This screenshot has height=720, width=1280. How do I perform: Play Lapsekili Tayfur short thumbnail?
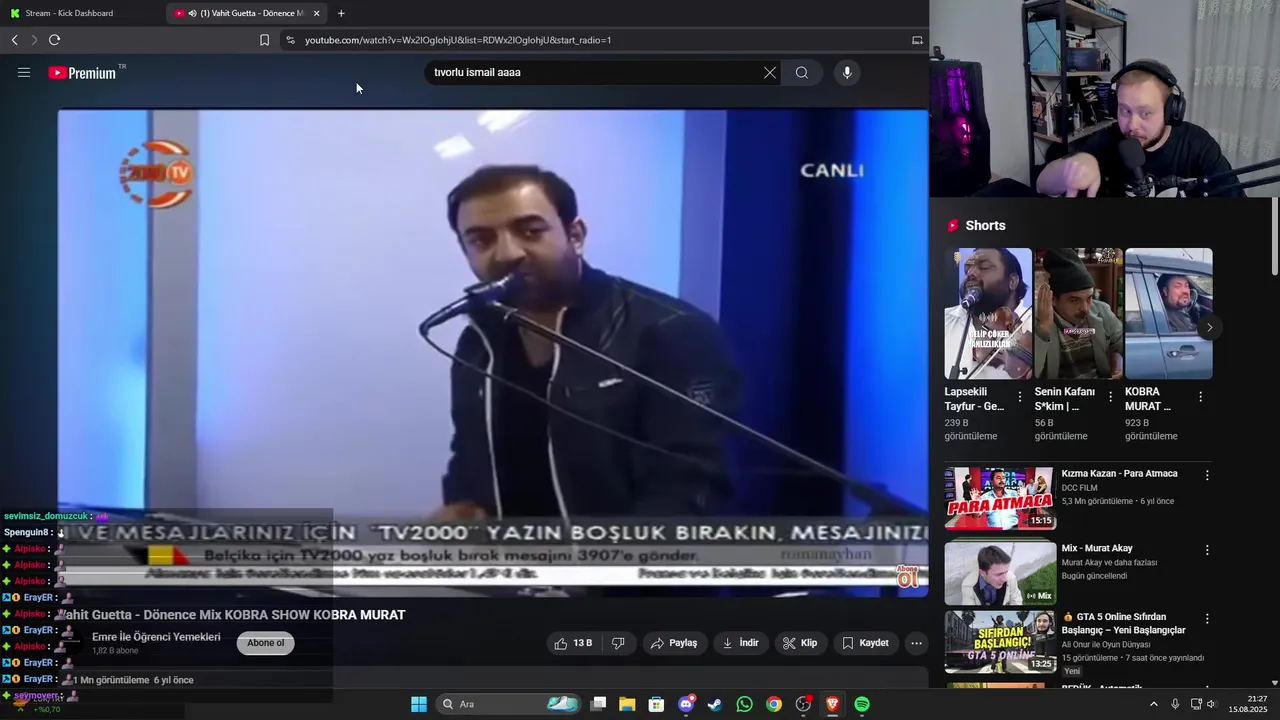pyautogui.click(x=988, y=314)
